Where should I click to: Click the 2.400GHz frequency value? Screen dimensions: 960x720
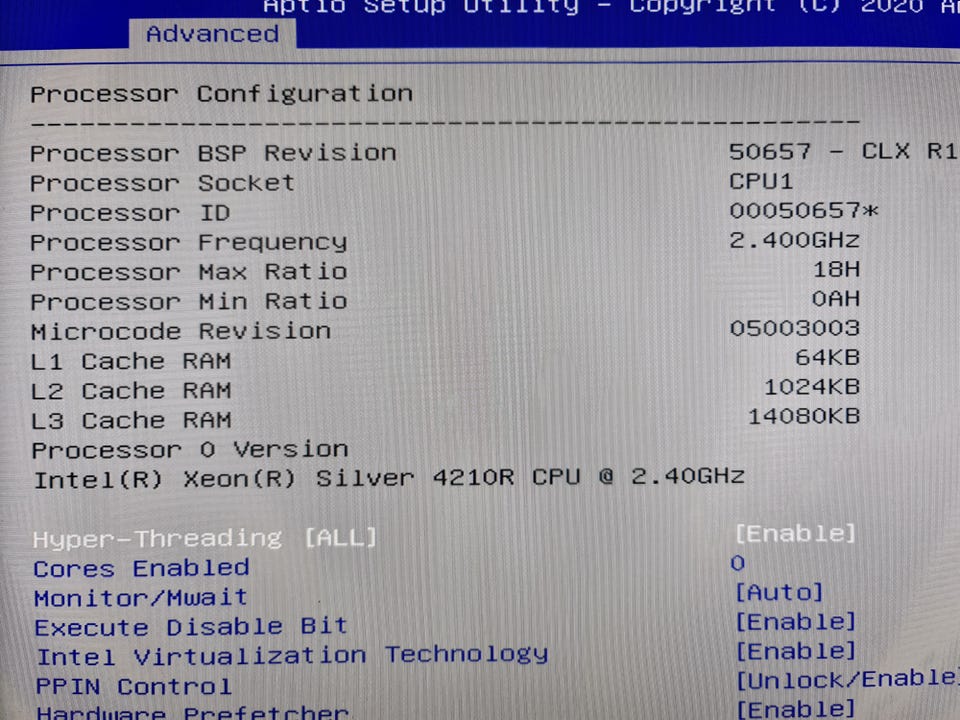click(794, 240)
